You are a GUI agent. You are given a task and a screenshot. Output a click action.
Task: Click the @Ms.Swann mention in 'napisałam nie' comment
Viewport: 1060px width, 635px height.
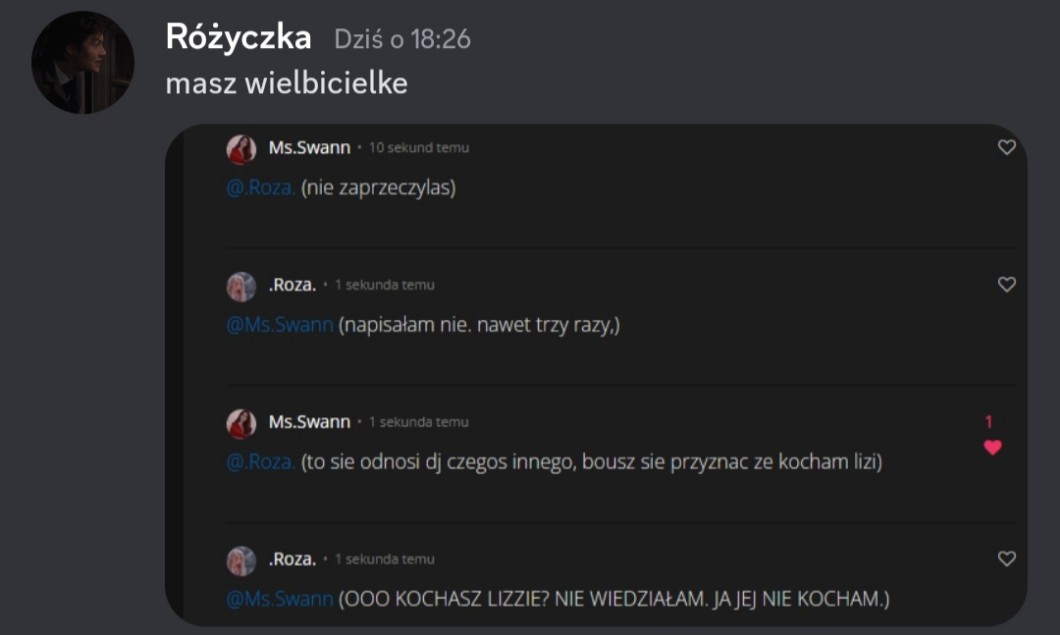[x=280, y=325]
